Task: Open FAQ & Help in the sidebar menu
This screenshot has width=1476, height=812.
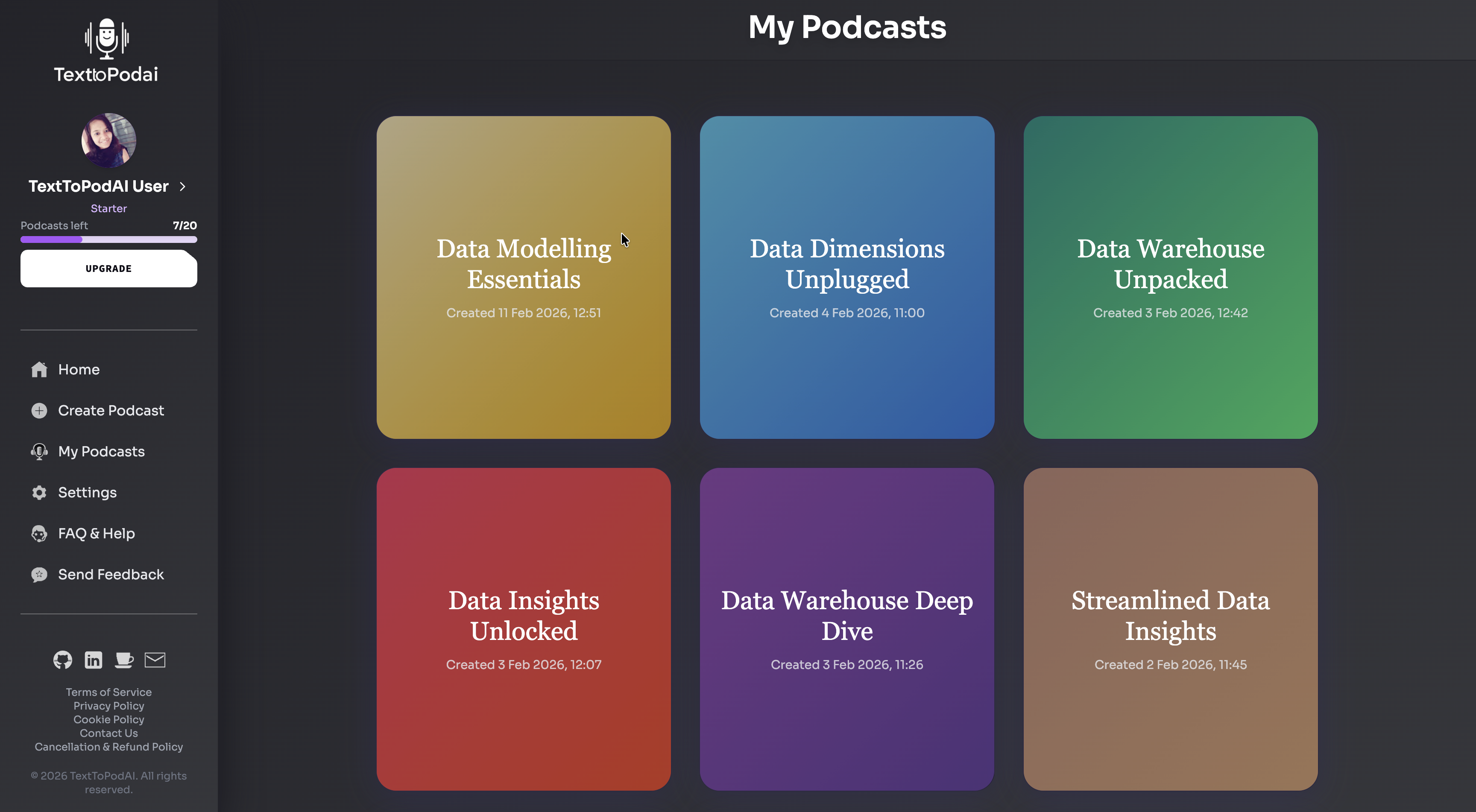Action: [96, 533]
